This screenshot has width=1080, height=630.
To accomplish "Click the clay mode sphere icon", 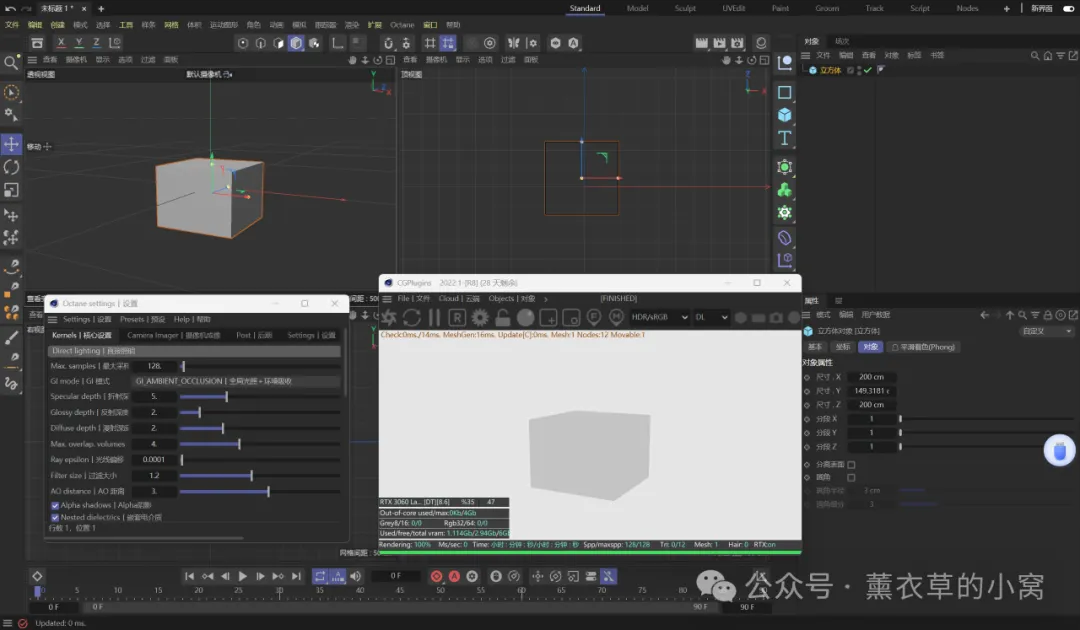I will [x=526, y=317].
